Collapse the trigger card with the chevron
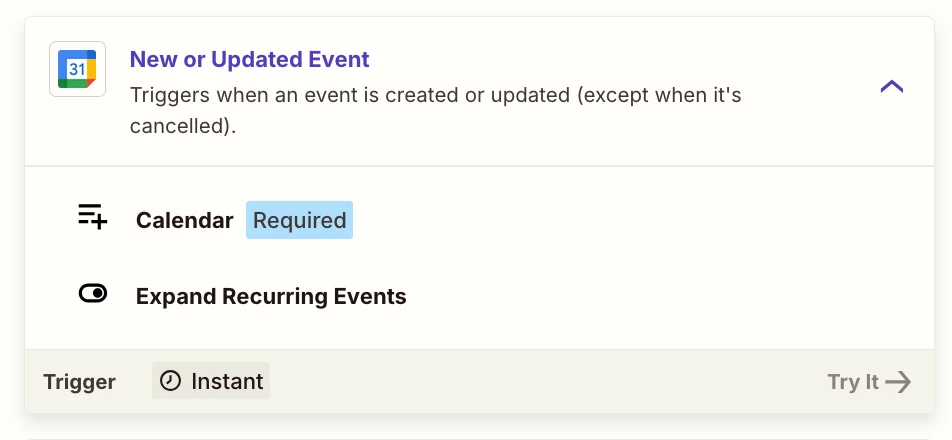 pos(891,87)
